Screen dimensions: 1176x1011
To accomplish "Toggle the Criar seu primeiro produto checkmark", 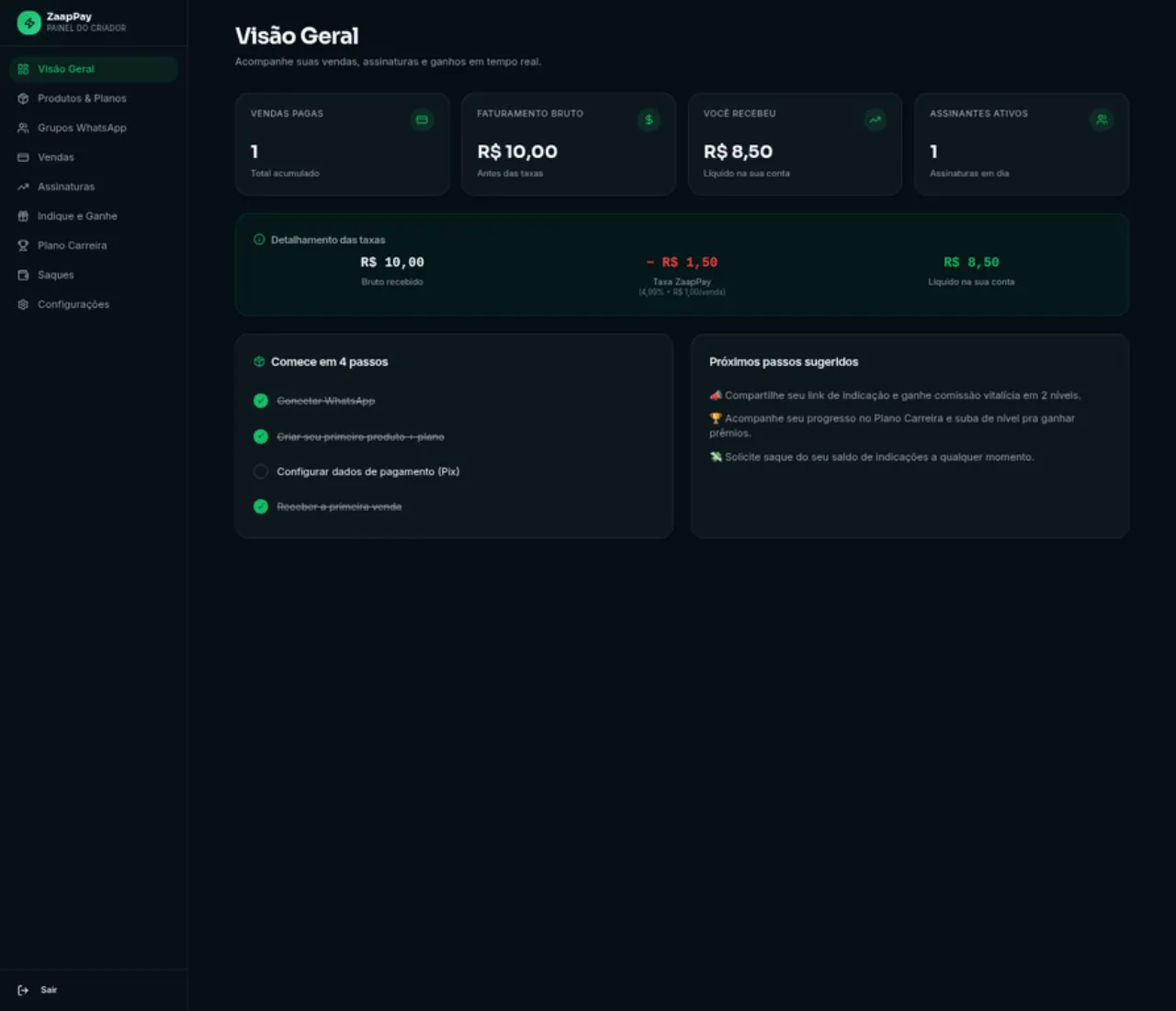I will coord(261,437).
